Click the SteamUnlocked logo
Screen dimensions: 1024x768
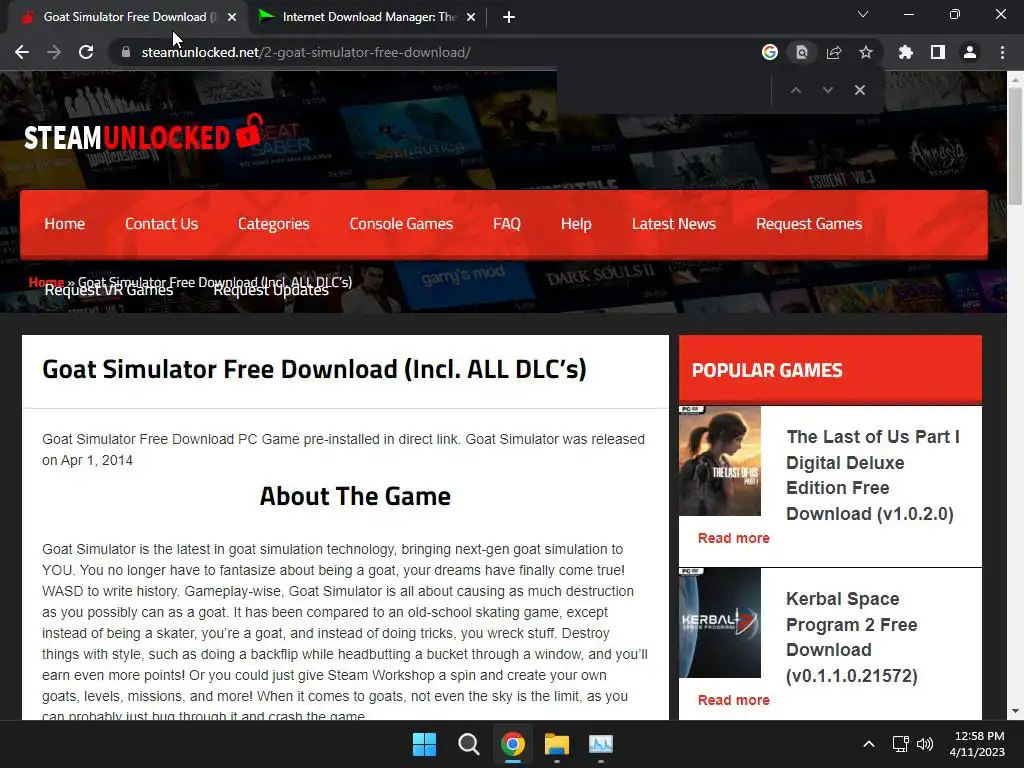click(x=144, y=134)
